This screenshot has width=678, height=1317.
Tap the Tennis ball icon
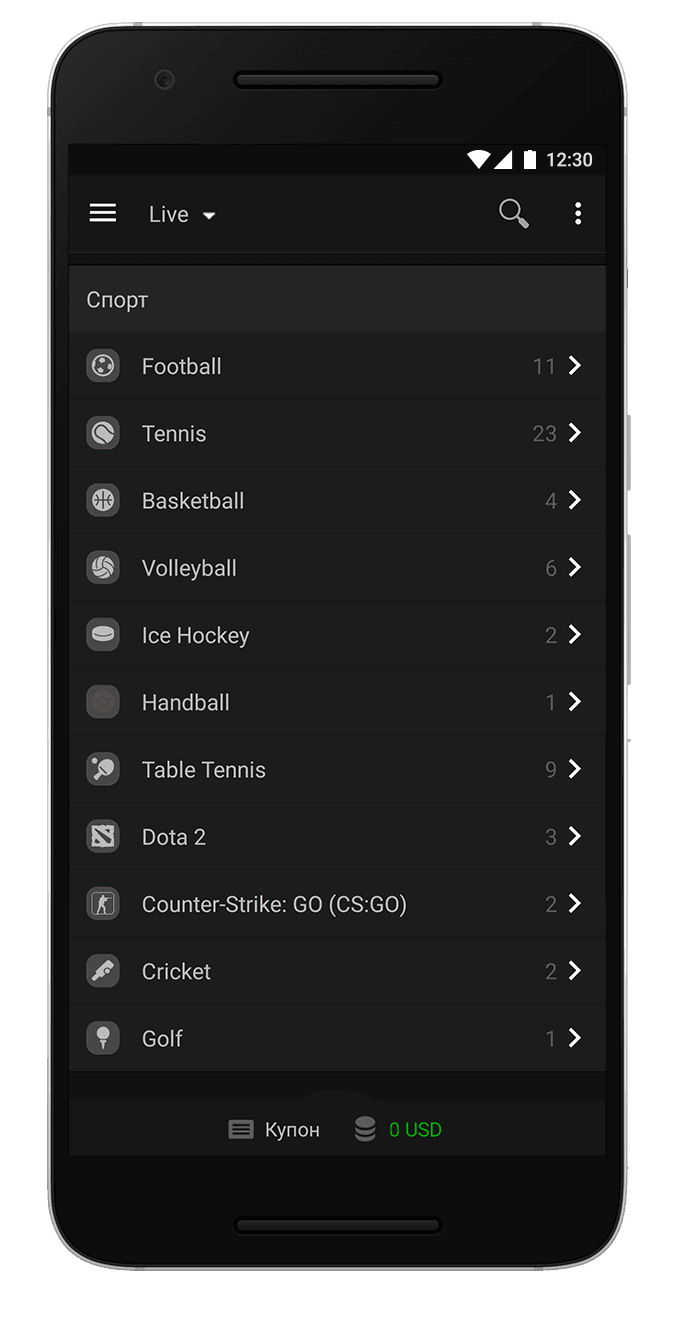[103, 433]
